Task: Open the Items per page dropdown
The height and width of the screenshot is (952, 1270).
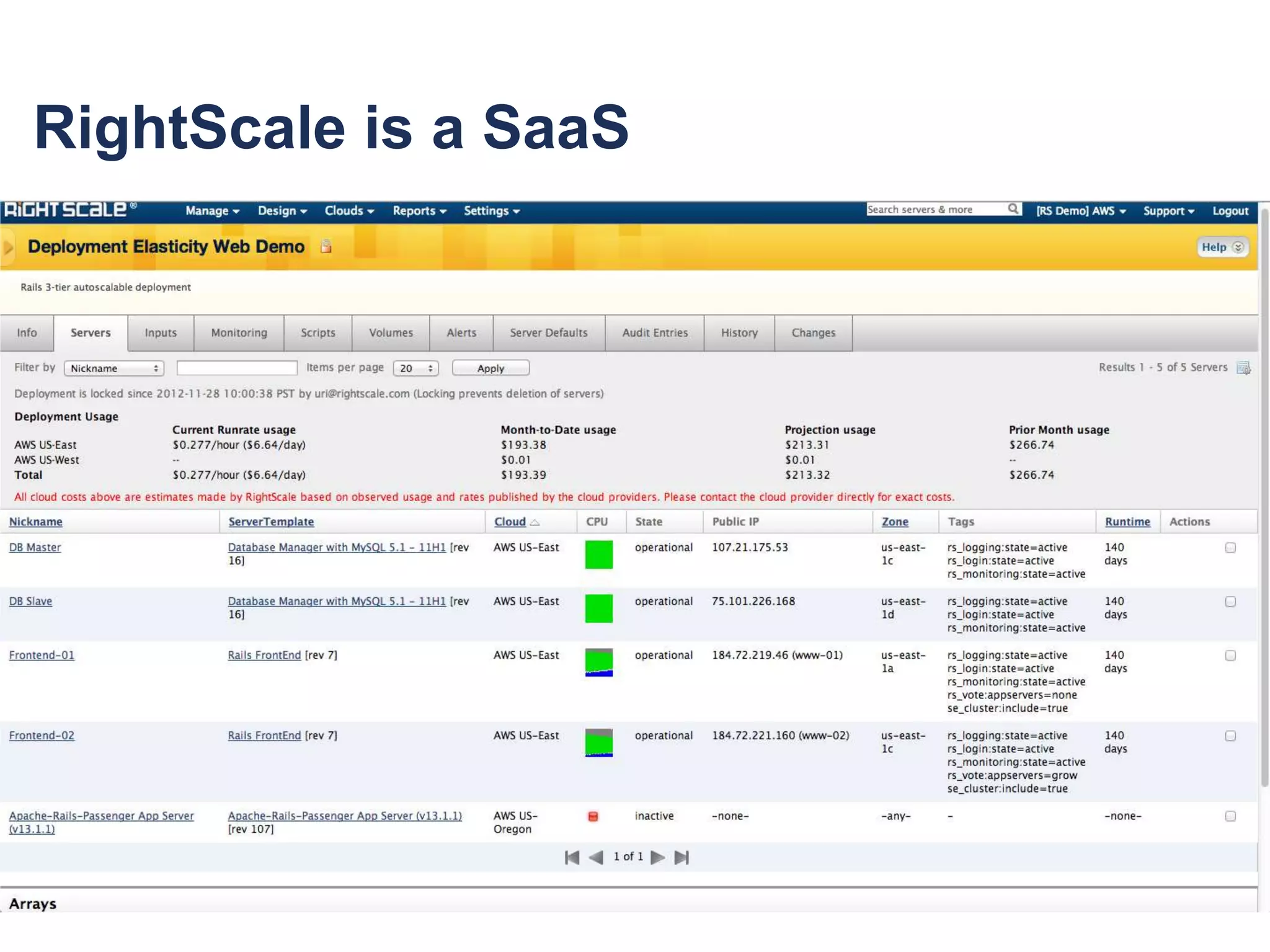Action: pos(415,368)
